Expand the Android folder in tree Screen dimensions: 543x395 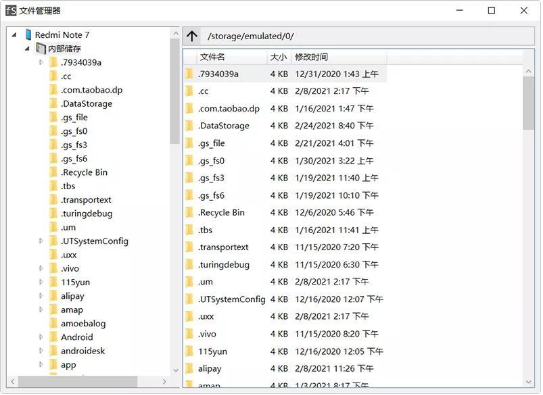[41, 337]
